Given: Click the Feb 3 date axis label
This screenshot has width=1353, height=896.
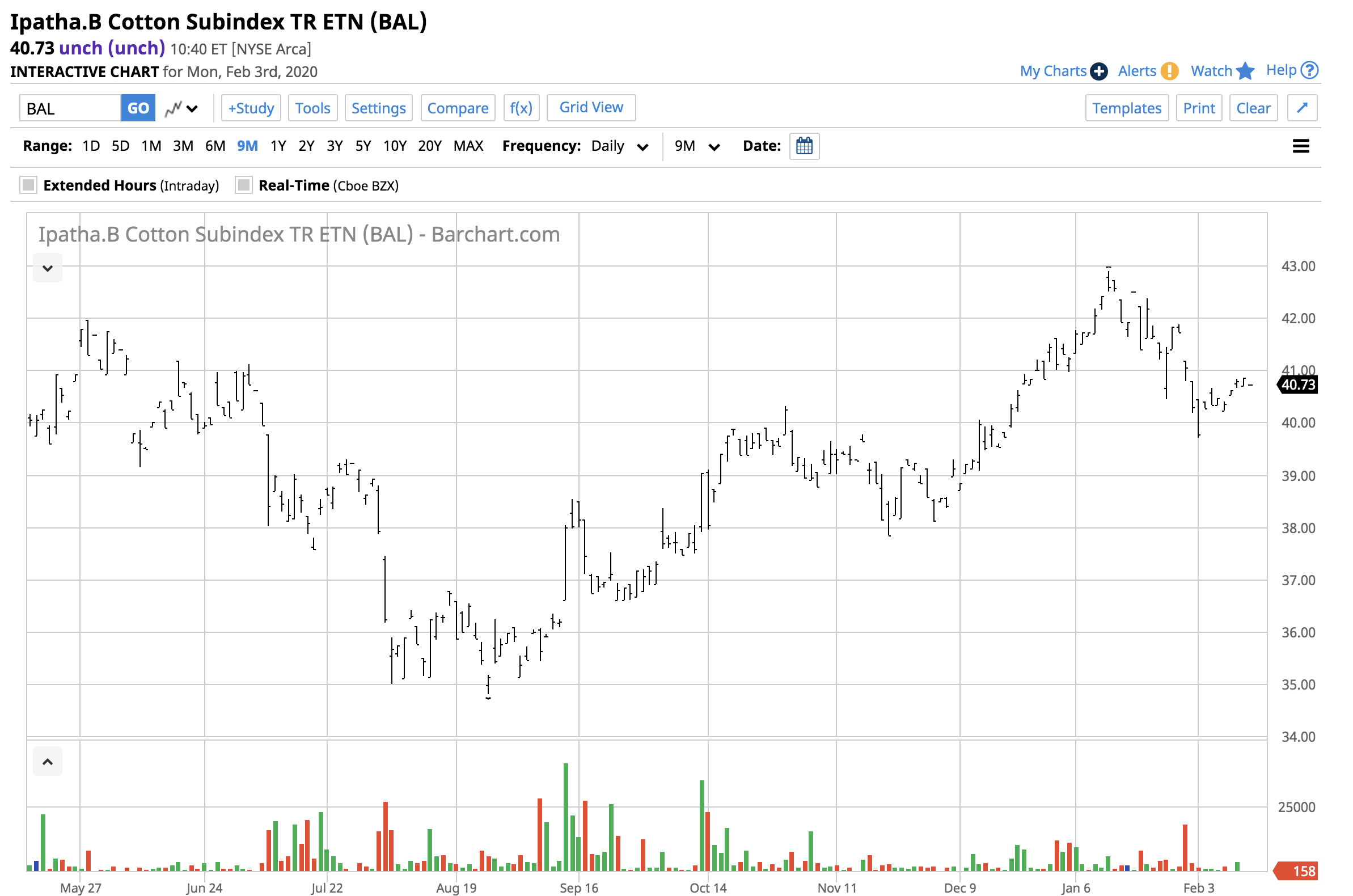Looking at the screenshot, I should pyautogui.click(x=1198, y=887).
